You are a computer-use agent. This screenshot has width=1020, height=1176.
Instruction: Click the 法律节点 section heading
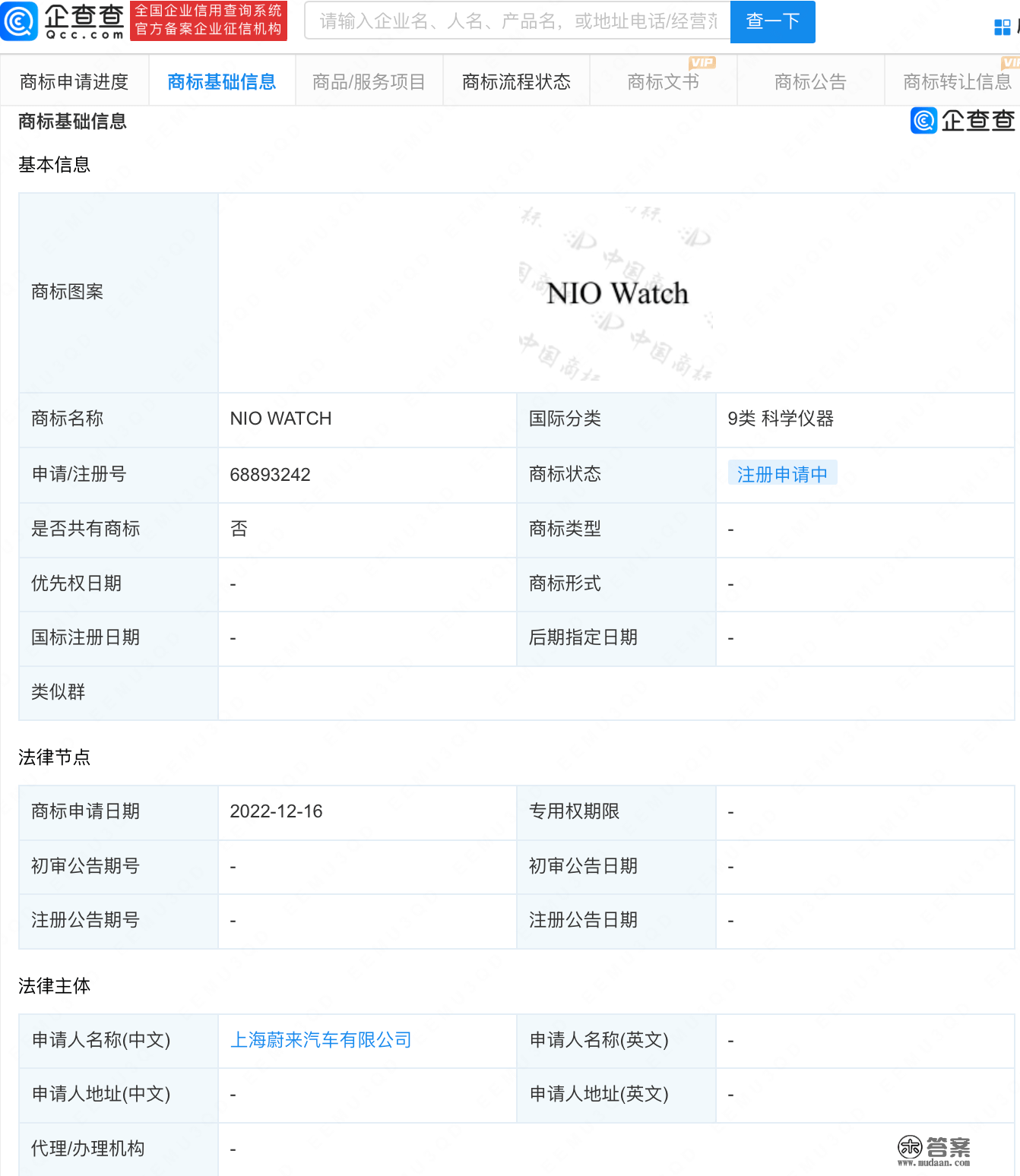[54, 757]
